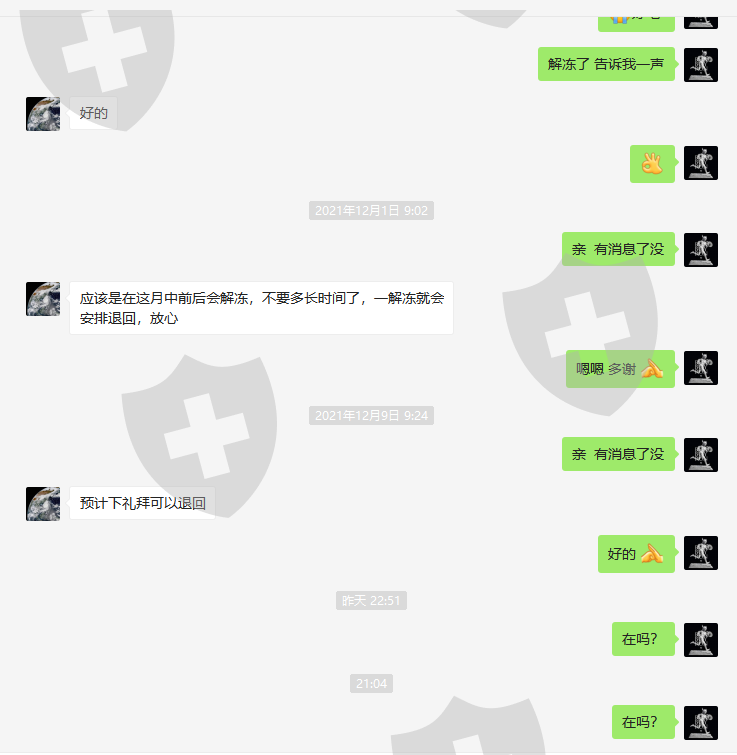Screen dimensions: 737x755
Task: Select the 亲 有消息了没 message under December 1 timestamp
Action: (x=618, y=249)
